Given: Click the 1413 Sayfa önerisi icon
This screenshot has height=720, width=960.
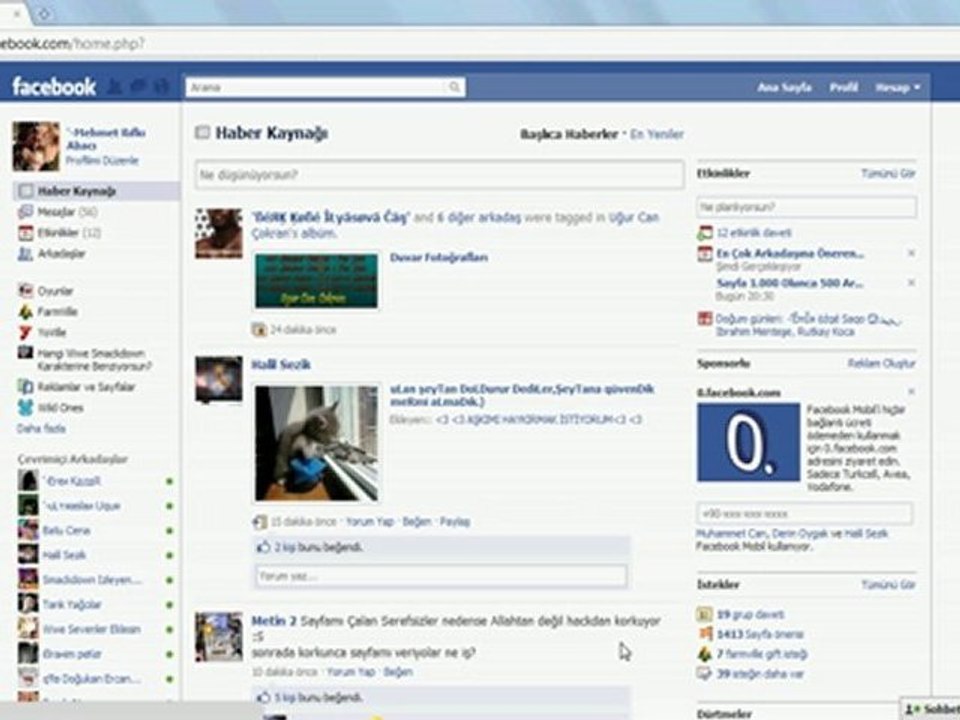Looking at the screenshot, I should point(705,634).
